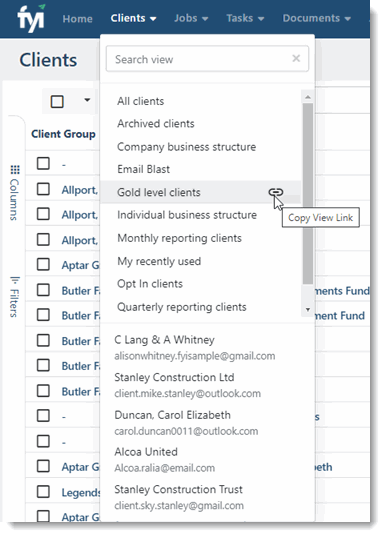This screenshot has width=385, height=537.
Task: Open the Tasks menu
Action: 245,18
